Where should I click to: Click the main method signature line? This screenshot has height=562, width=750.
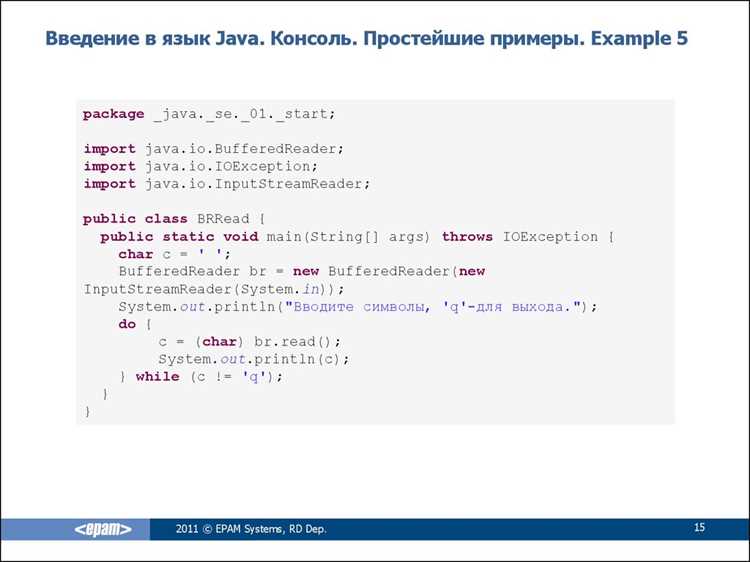click(x=357, y=237)
